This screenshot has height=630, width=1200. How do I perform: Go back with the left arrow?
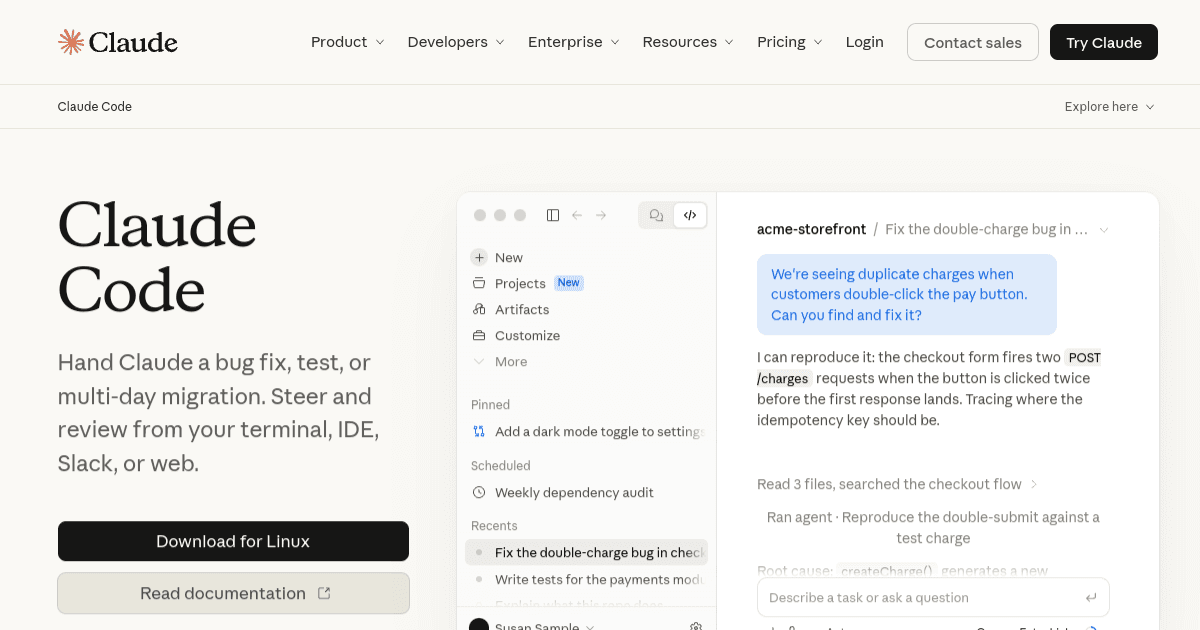tap(577, 215)
